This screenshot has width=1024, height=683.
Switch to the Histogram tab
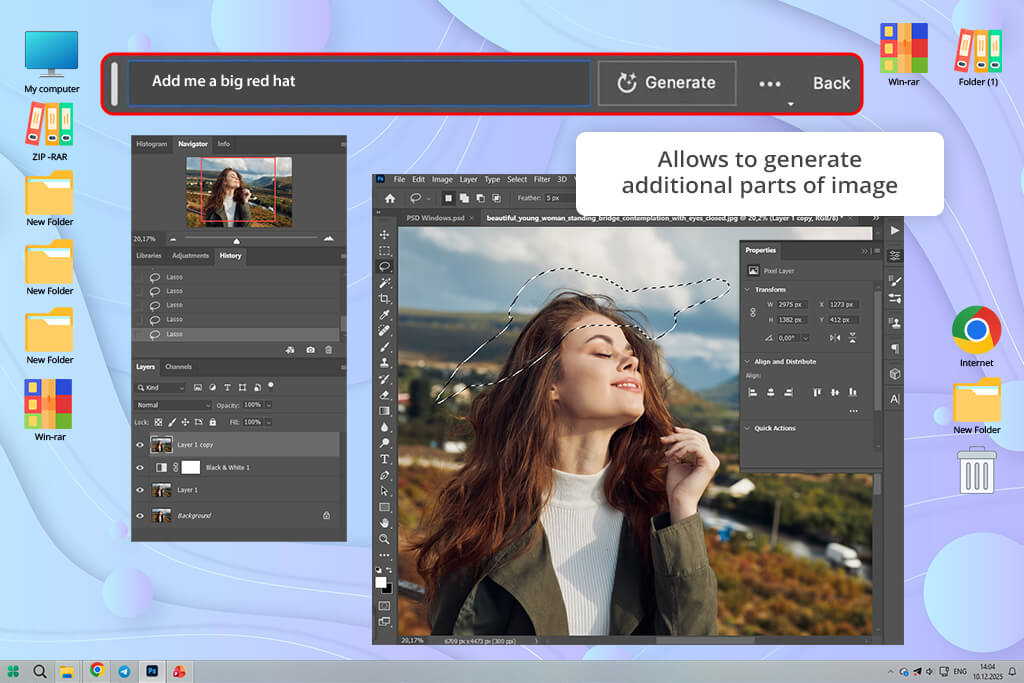[x=152, y=144]
